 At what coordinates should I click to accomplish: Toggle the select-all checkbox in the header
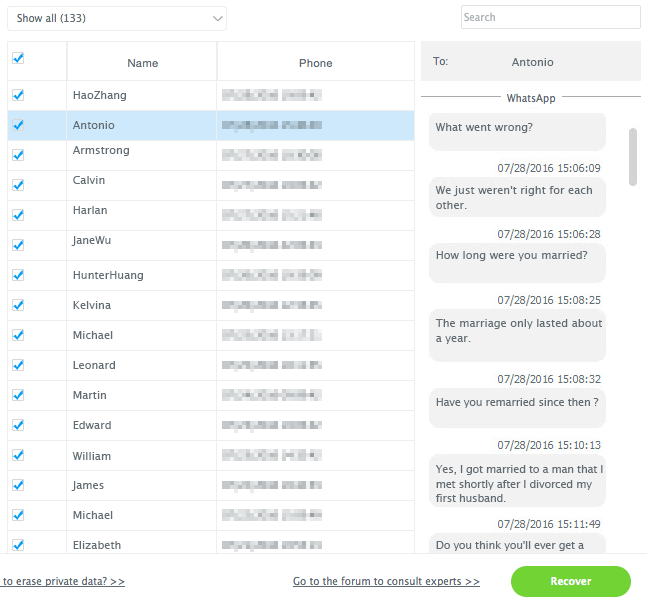pos(18,58)
